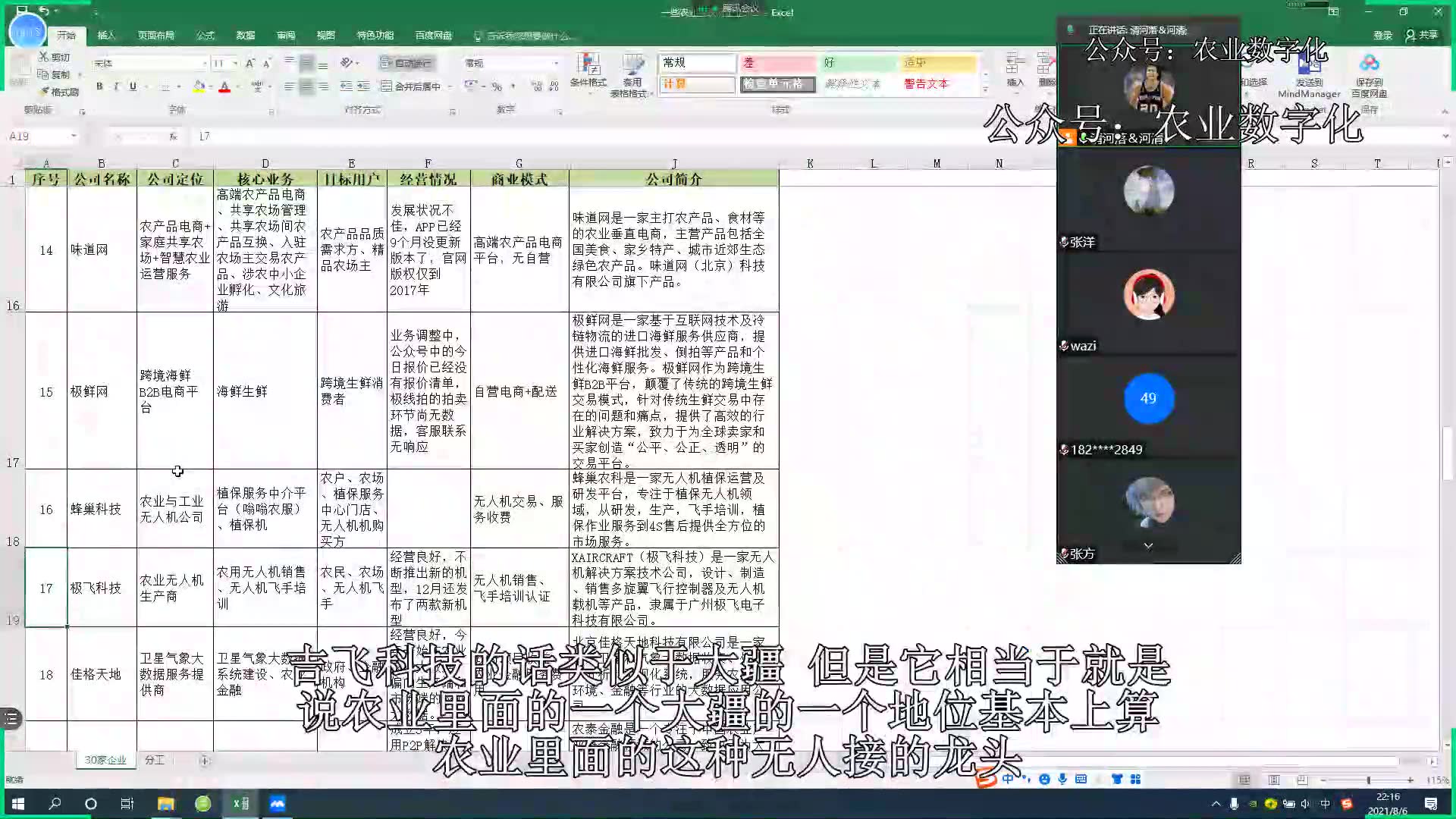Click the Copy (复制) button
This screenshot has height=819, width=1456.
[x=55, y=74]
